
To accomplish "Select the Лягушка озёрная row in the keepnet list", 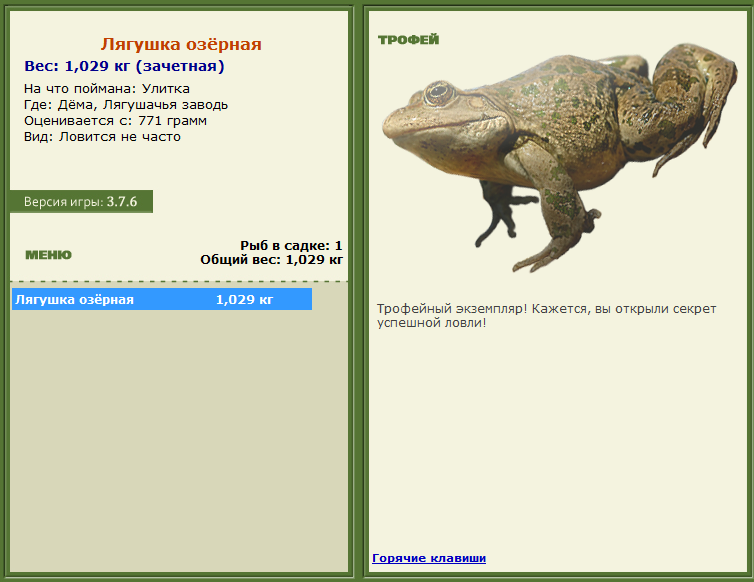I will (162, 299).
